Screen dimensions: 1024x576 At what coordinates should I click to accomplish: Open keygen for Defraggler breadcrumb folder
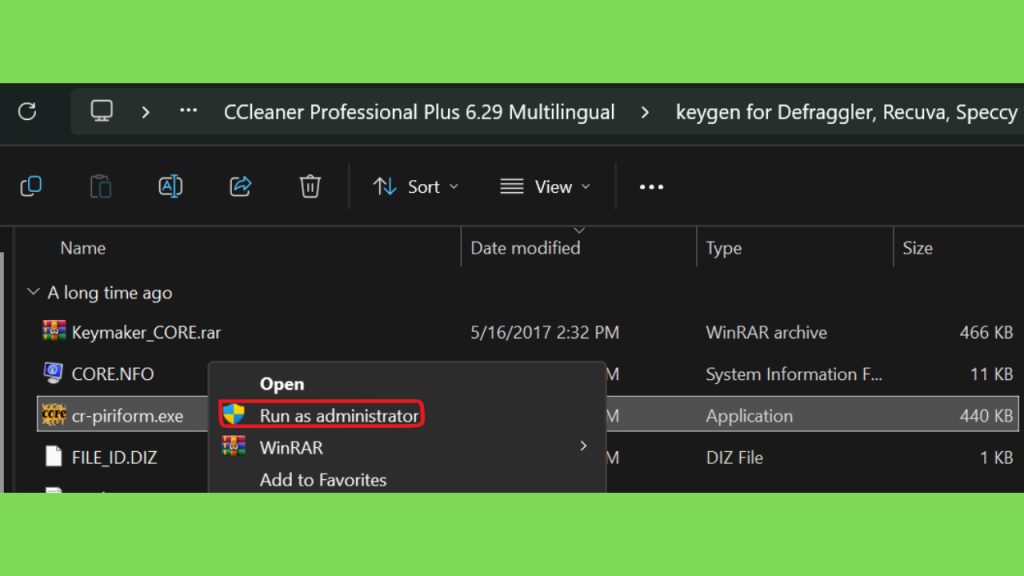(x=846, y=112)
